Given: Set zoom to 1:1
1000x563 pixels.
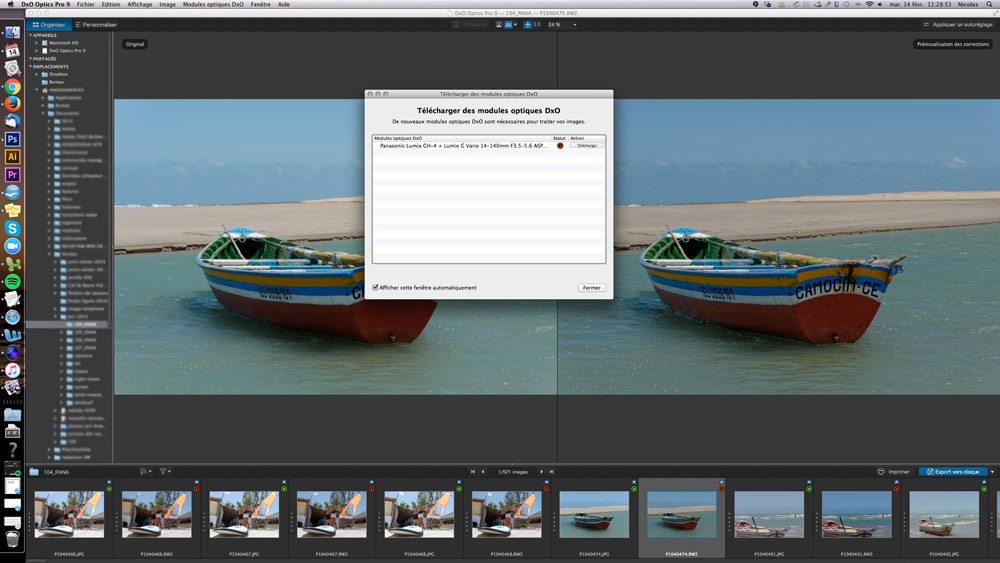Looking at the screenshot, I should point(537,25).
